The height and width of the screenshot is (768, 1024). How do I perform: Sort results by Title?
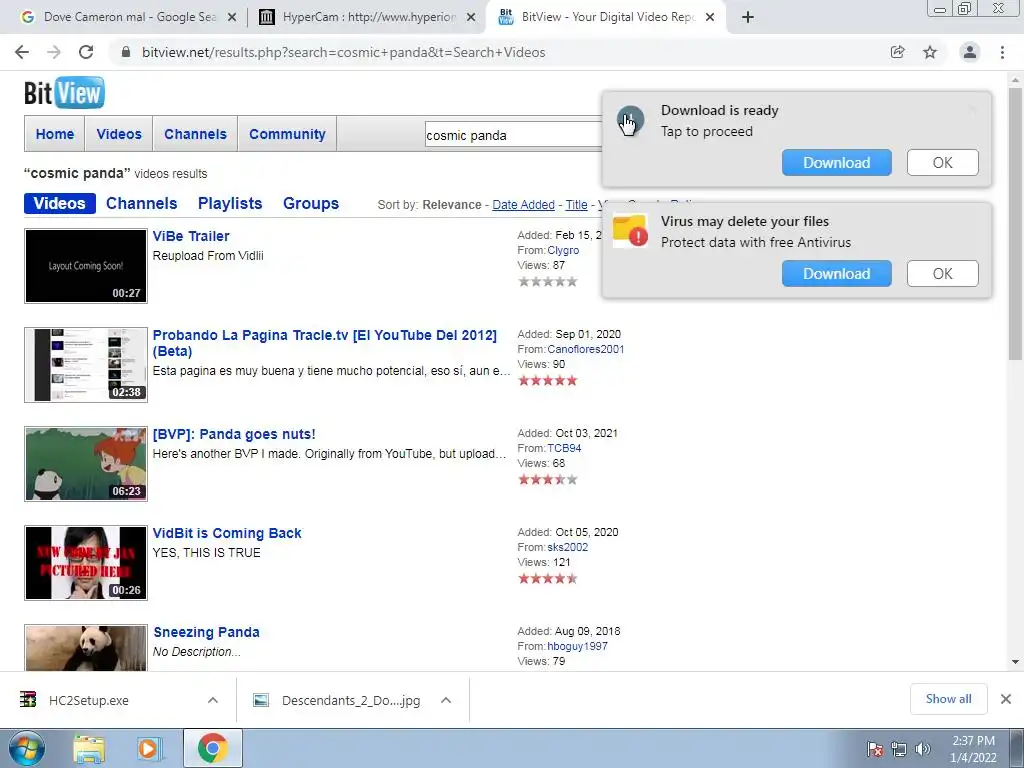pyautogui.click(x=576, y=204)
